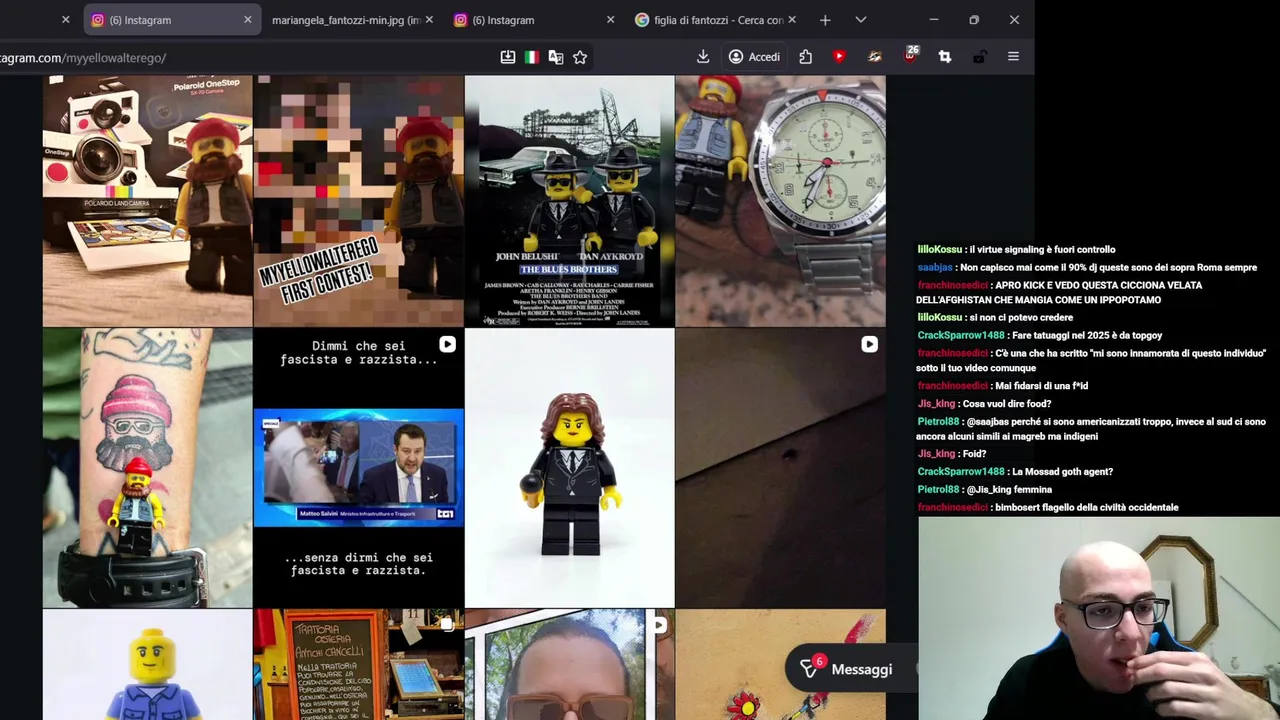Click the 'si non ci potevo credere' chat message

1020,318
